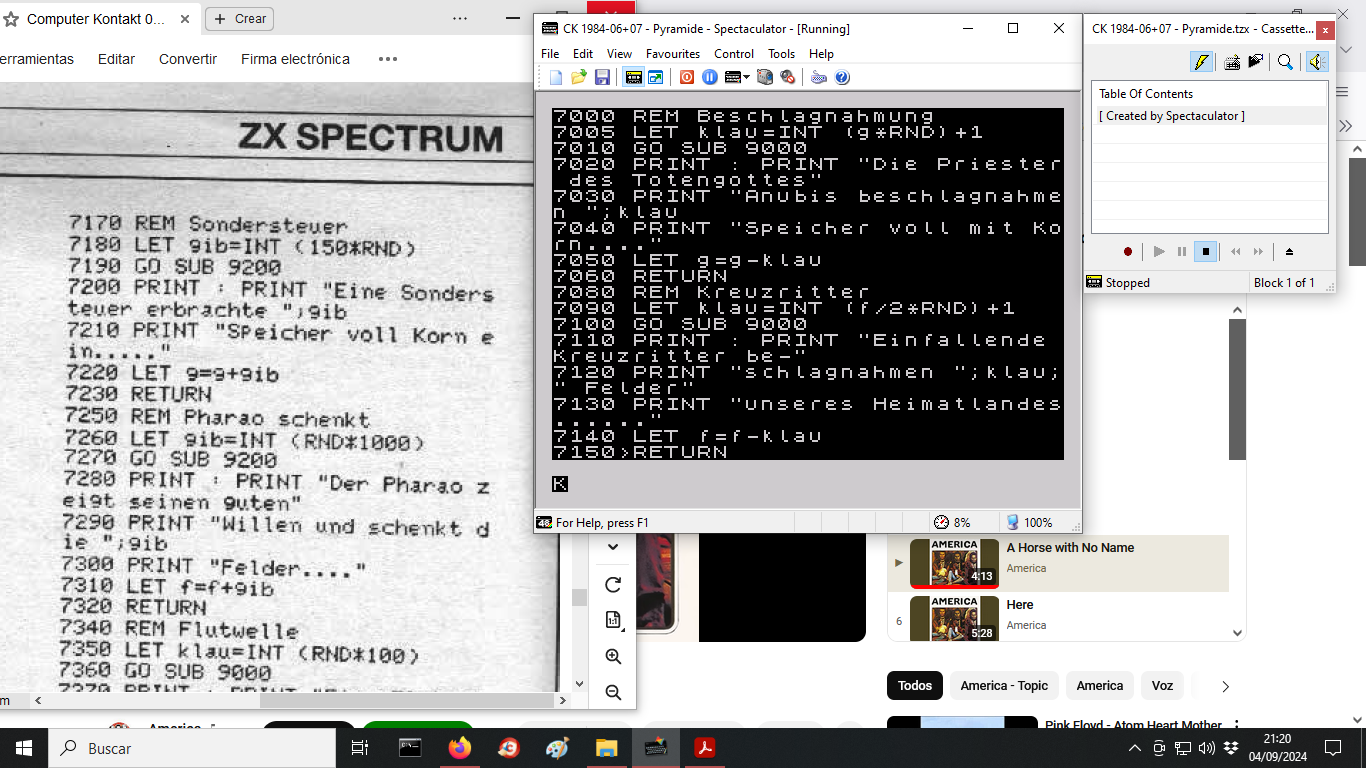Rewind to previous tape block

pos(1236,252)
